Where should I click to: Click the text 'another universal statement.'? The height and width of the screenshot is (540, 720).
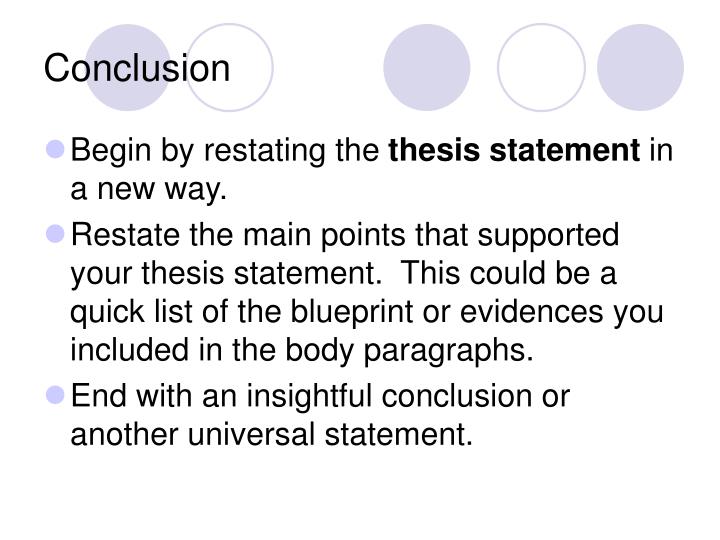click(x=271, y=434)
